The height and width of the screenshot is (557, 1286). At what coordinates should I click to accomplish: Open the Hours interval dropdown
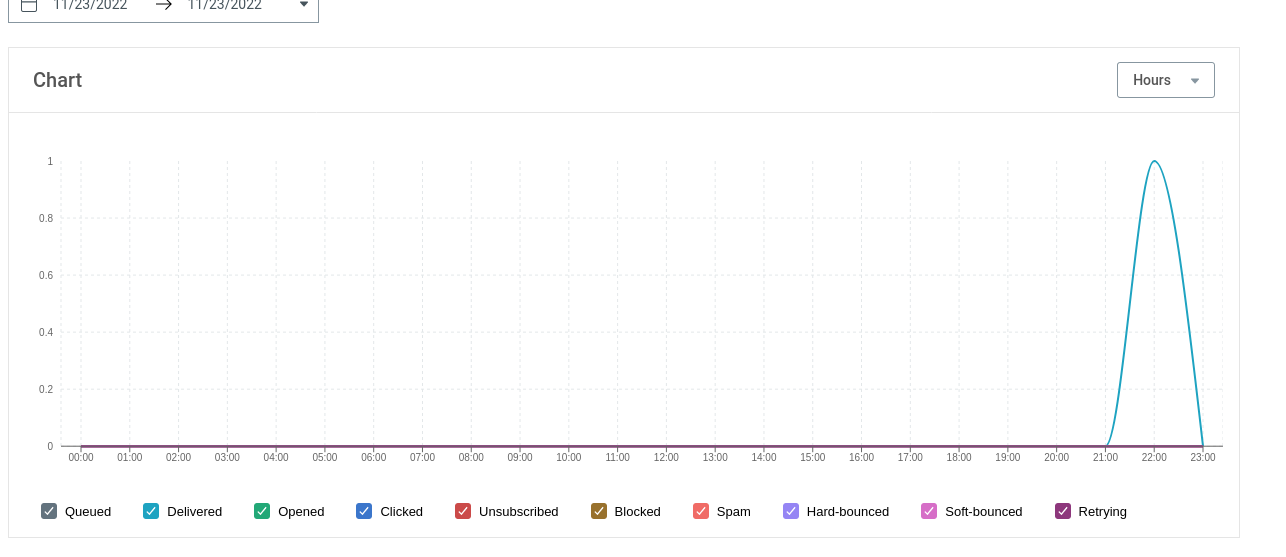pyautogui.click(x=1165, y=80)
